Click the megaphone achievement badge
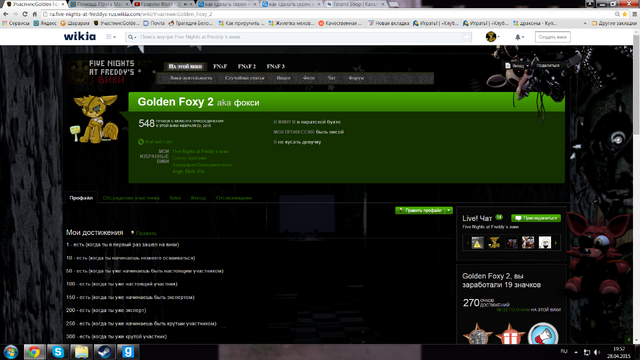640x360 pixels. (x=543, y=335)
